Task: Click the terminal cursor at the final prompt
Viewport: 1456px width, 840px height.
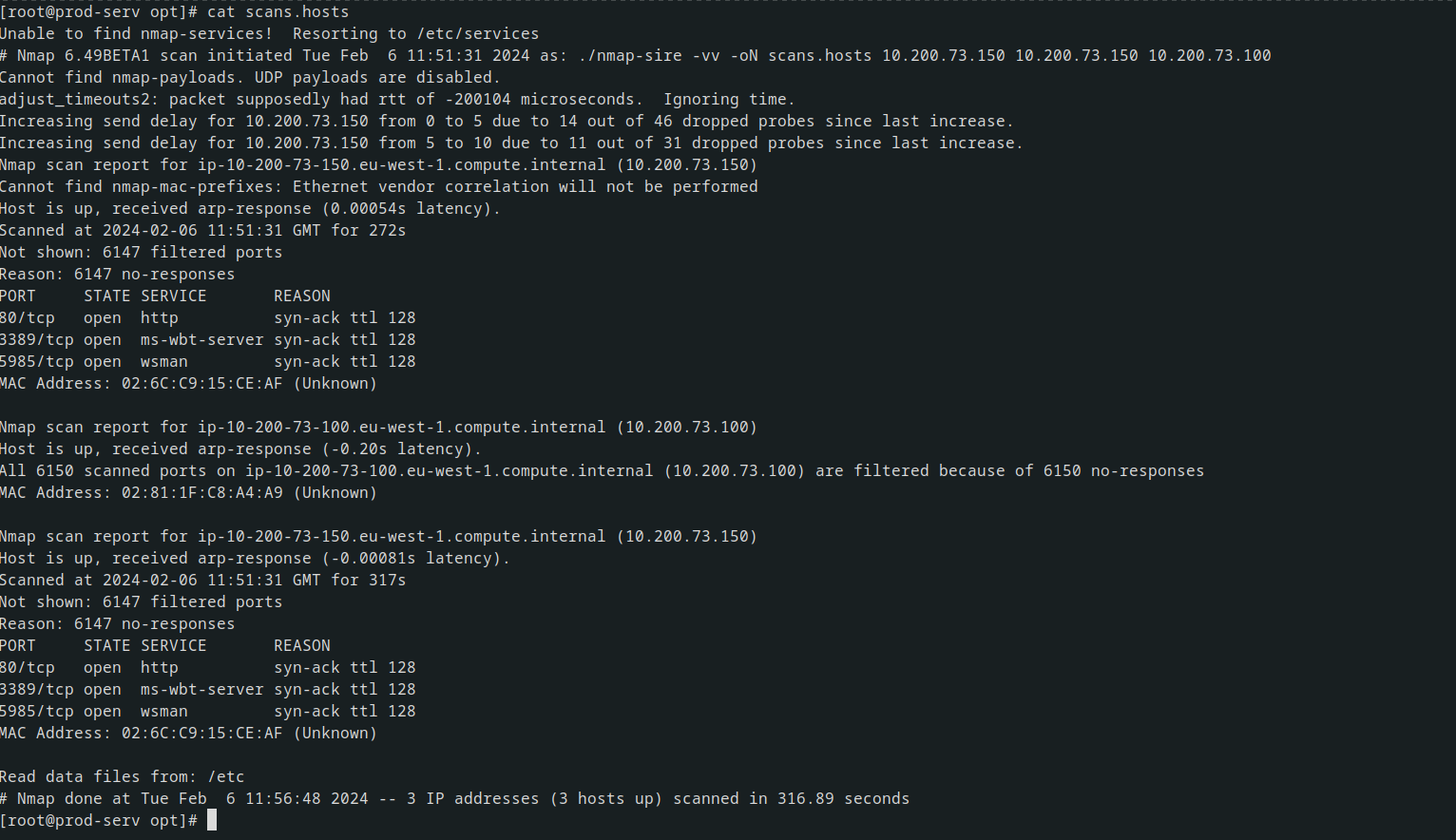Action: coord(212,820)
